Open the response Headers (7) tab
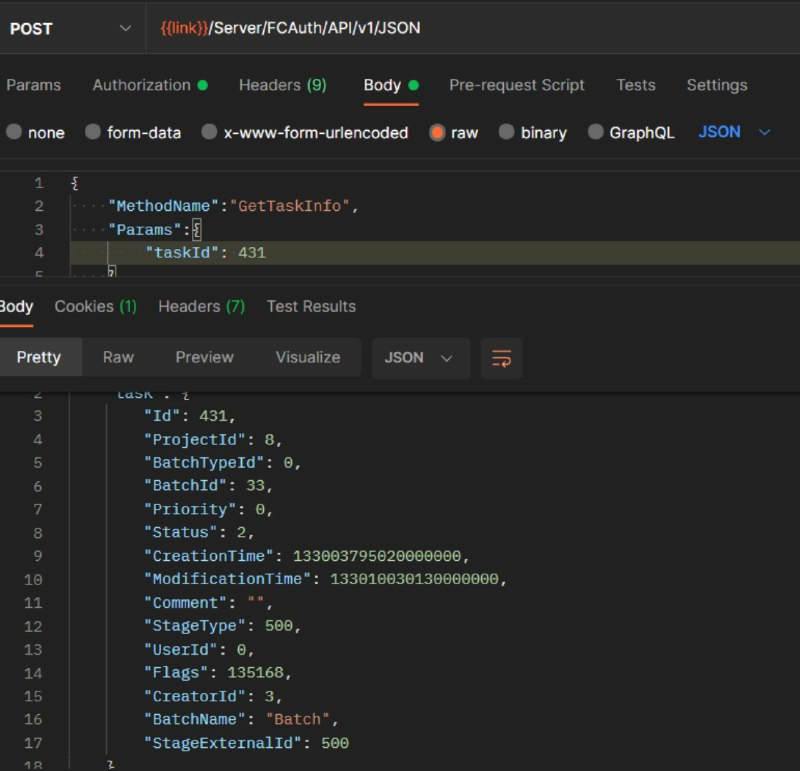 tap(202, 306)
